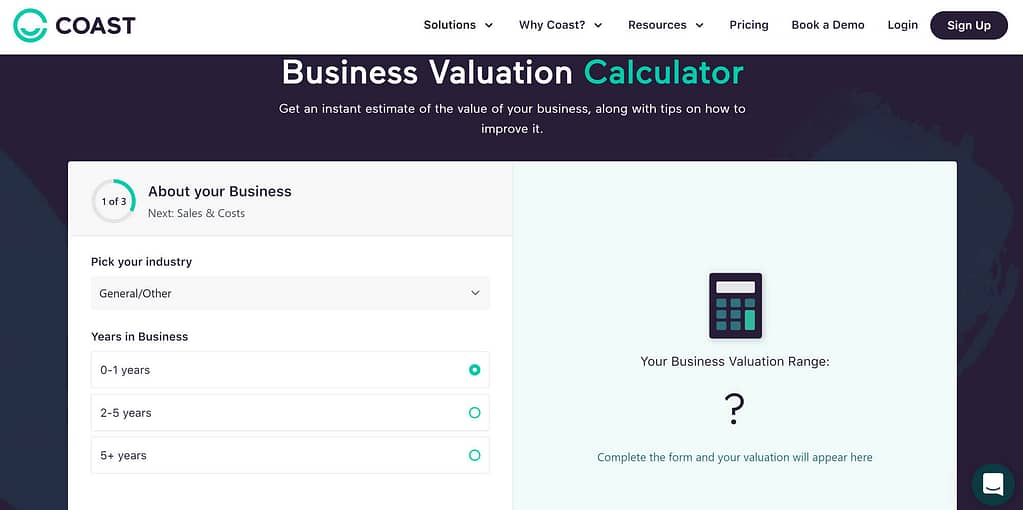Screen dimensions: 1023x510
Task: Click the COAST wordmark text
Action: (x=95, y=25)
